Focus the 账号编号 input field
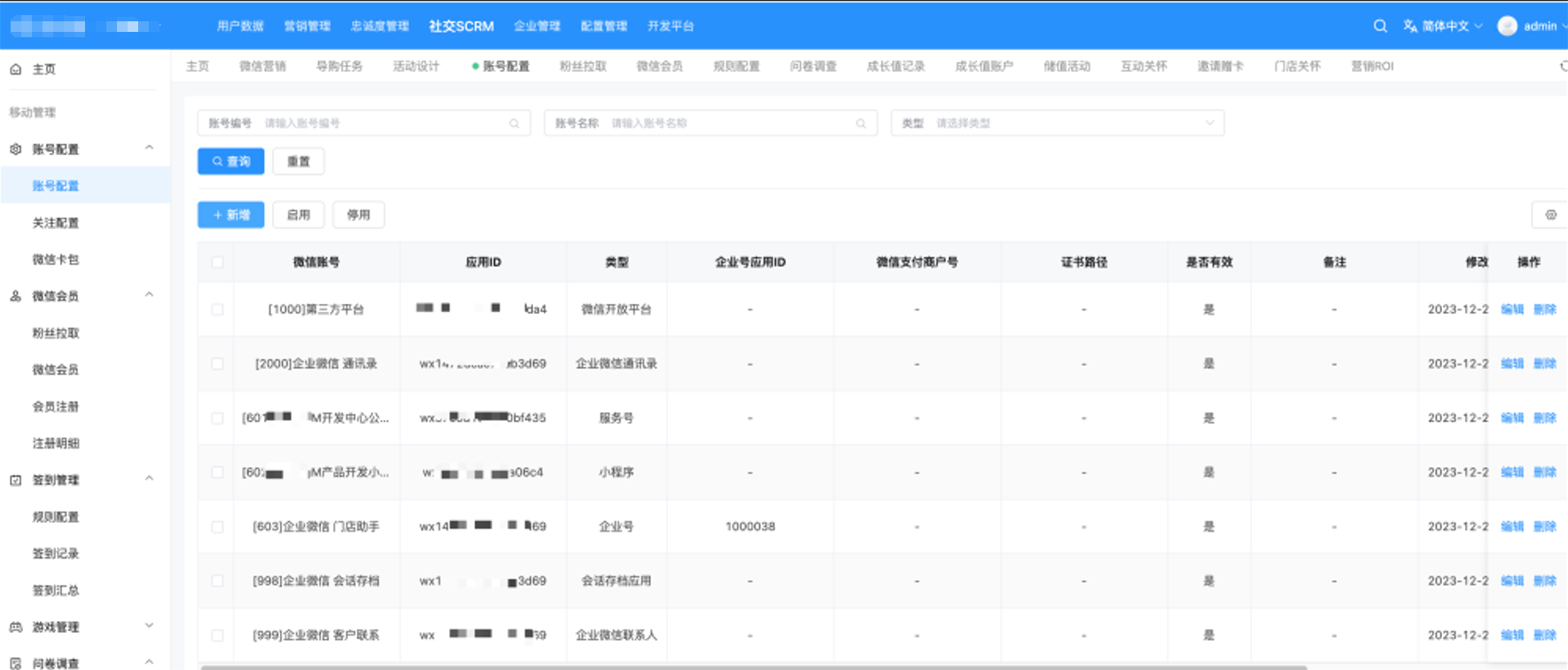Image resolution: width=1568 pixels, height=670 pixels. pos(364,123)
